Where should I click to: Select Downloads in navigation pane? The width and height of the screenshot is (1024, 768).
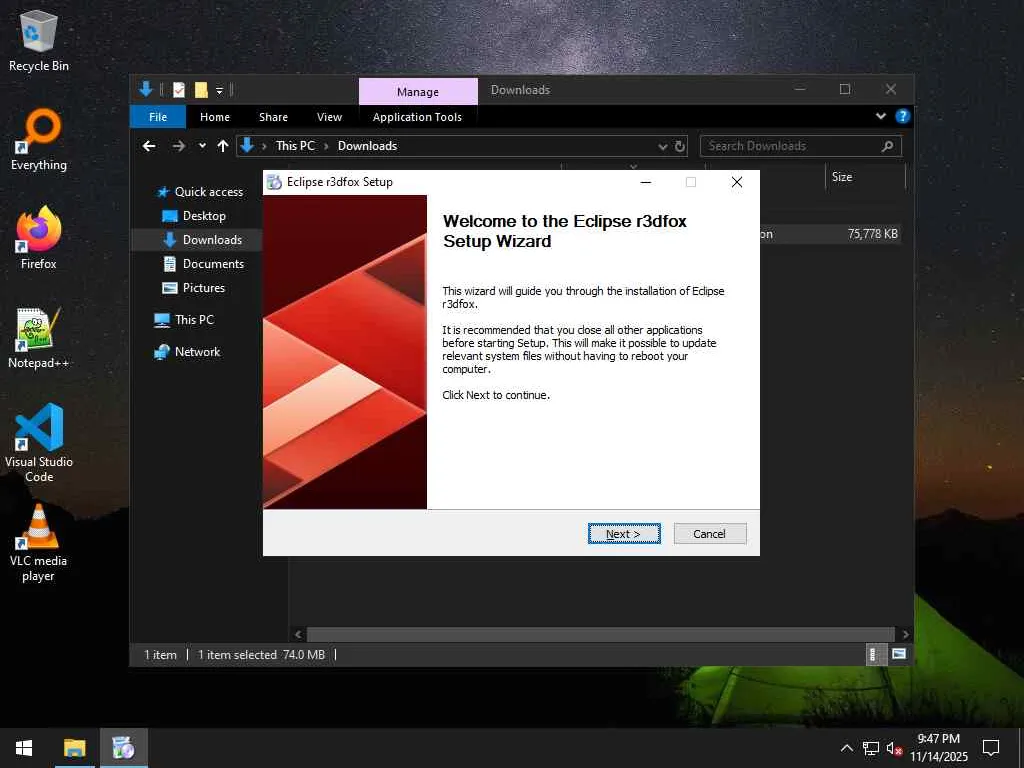tap(212, 240)
